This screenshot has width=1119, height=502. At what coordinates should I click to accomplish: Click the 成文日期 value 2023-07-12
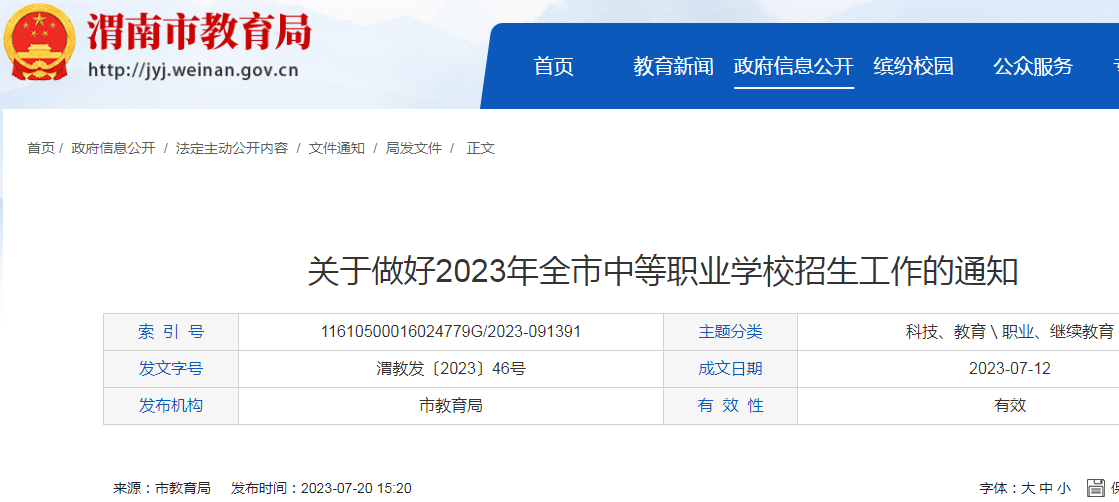coord(1010,369)
